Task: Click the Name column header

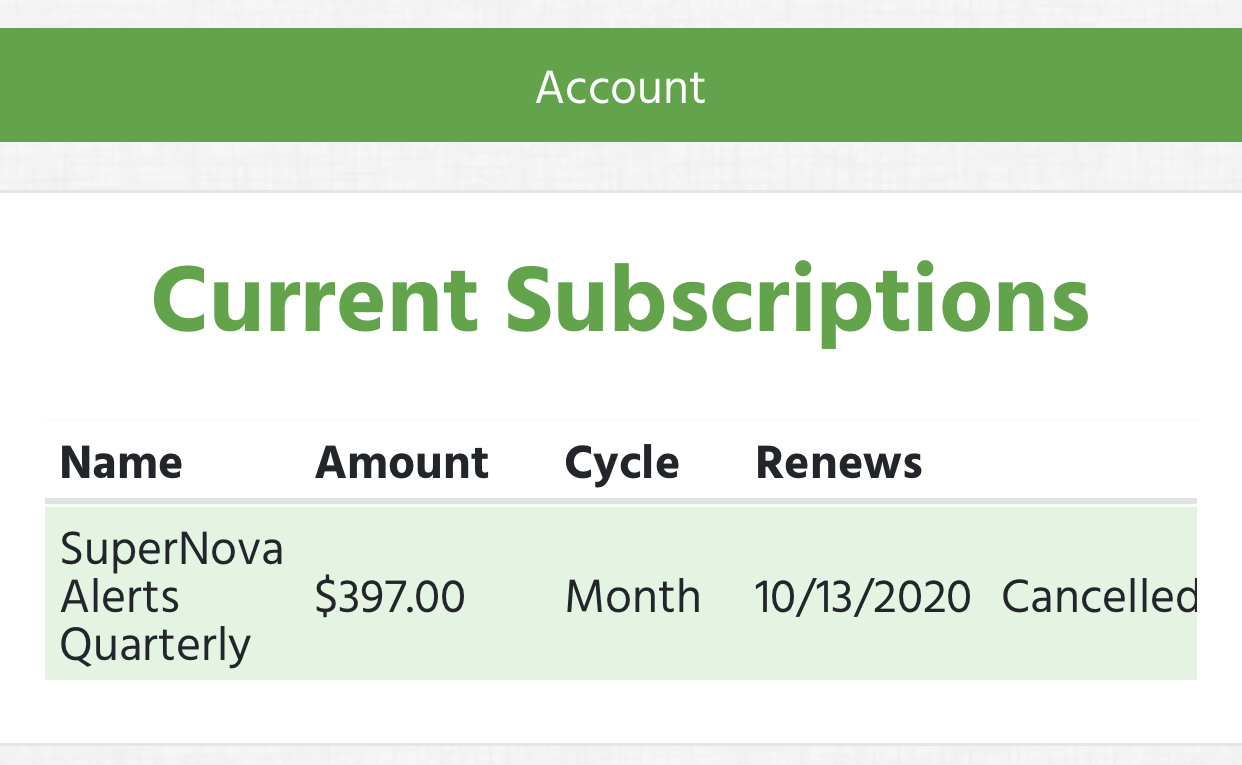Action: click(x=121, y=463)
